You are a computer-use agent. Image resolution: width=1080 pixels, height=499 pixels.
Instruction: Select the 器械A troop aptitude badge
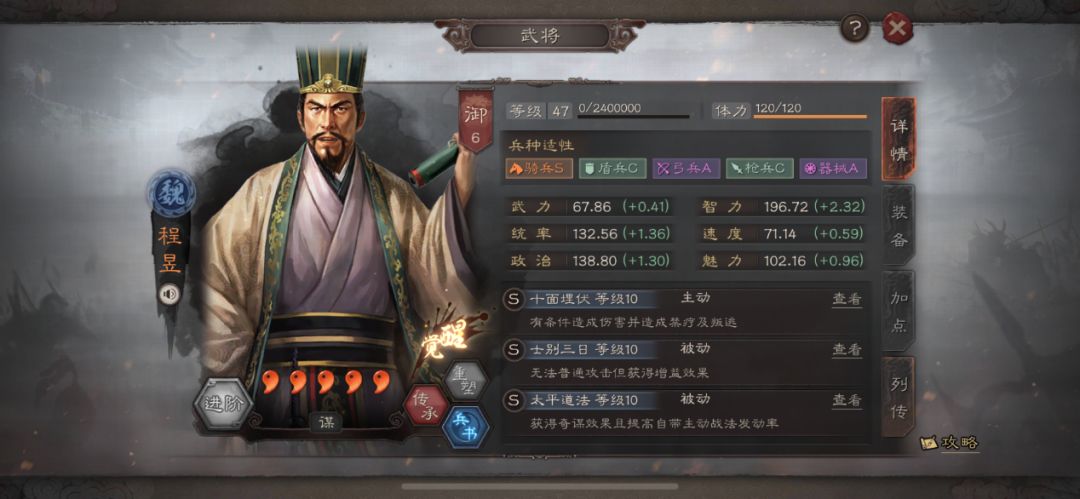[833, 169]
